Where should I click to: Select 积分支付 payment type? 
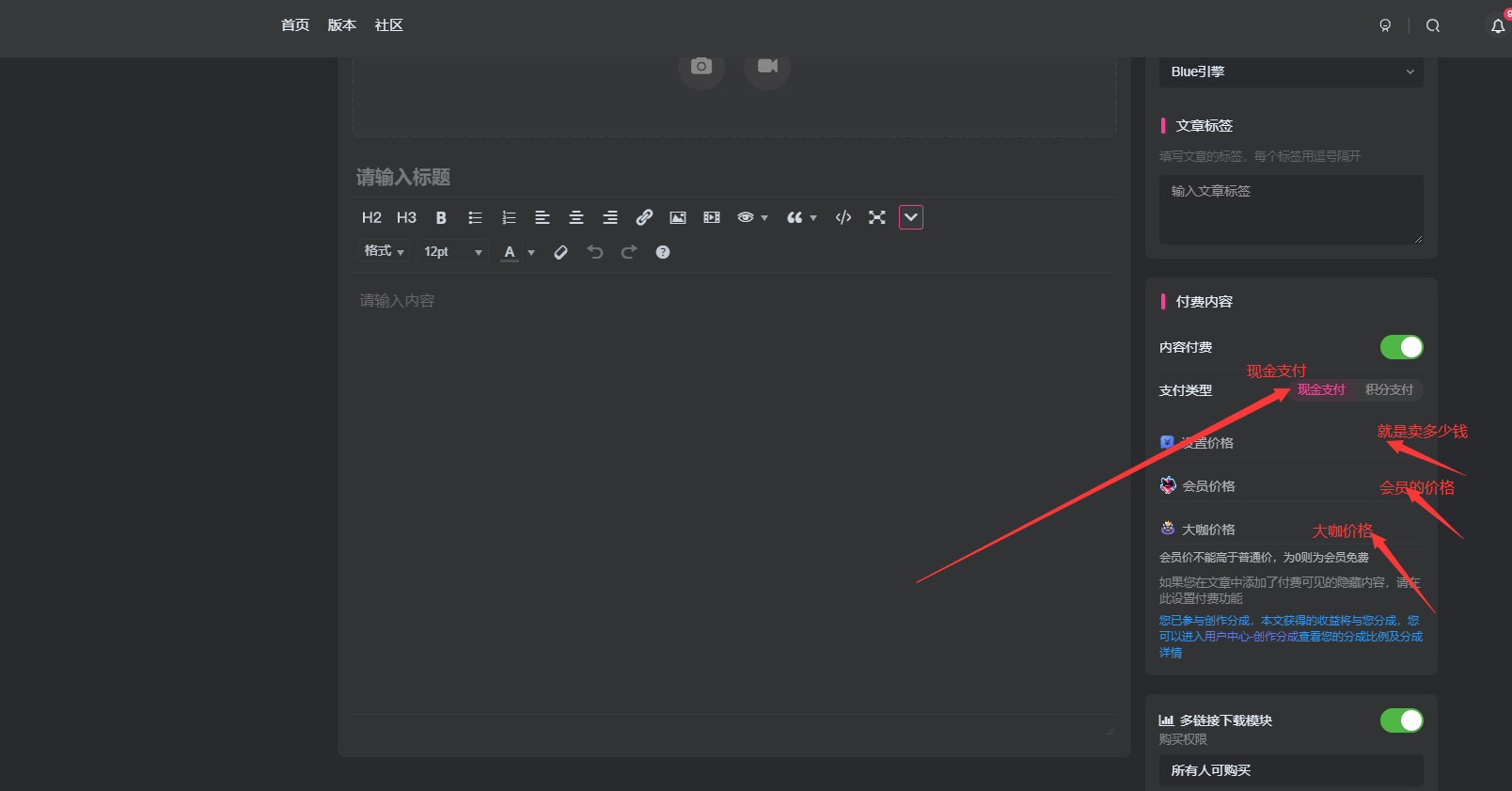click(1389, 389)
